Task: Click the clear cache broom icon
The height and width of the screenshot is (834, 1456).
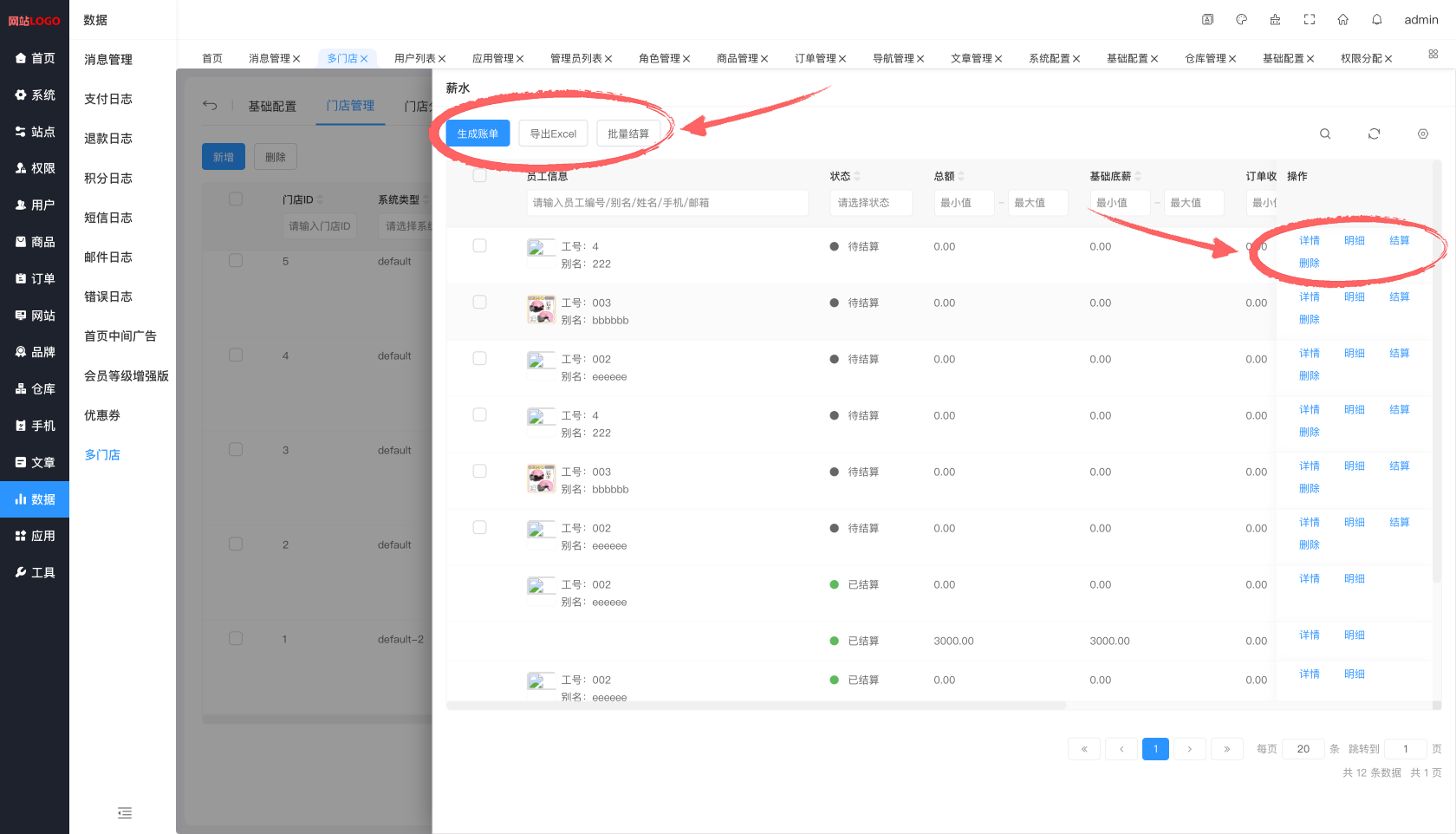Action: click(x=1275, y=20)
